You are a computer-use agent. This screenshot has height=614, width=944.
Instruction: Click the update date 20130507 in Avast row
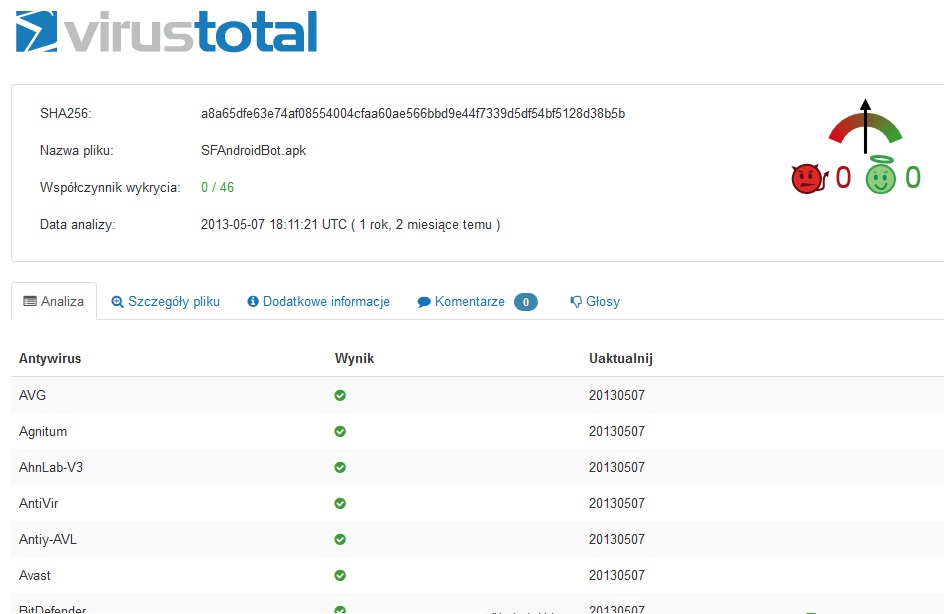[616, 575]
